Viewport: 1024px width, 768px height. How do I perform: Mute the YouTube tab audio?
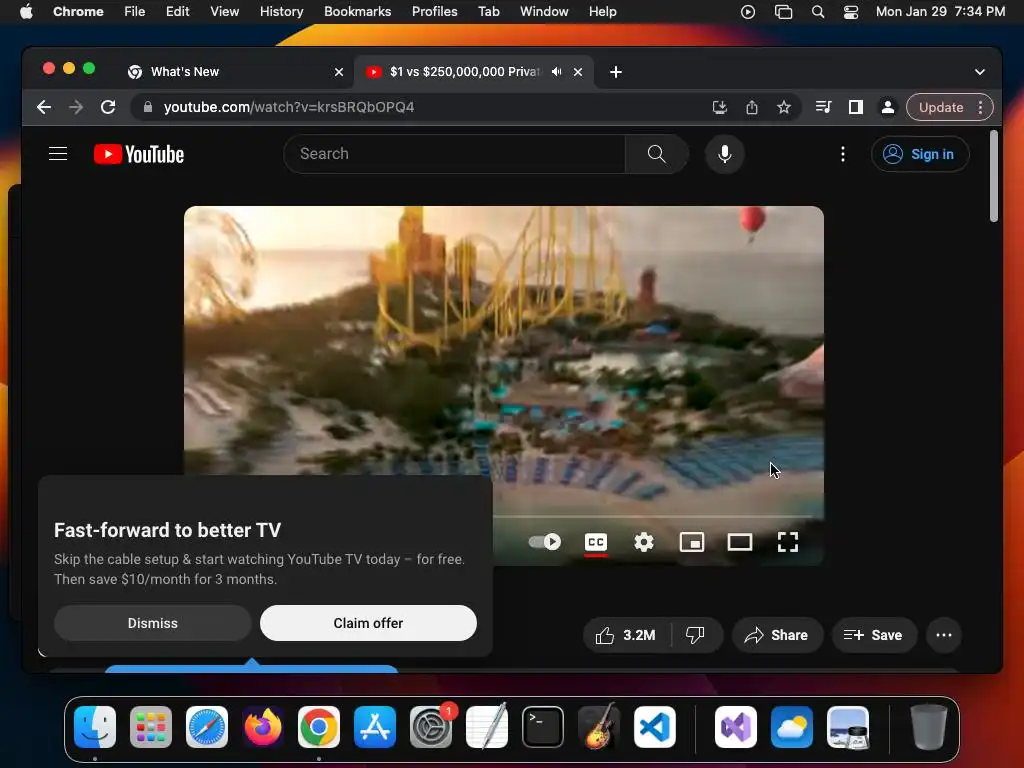point(556,72)
